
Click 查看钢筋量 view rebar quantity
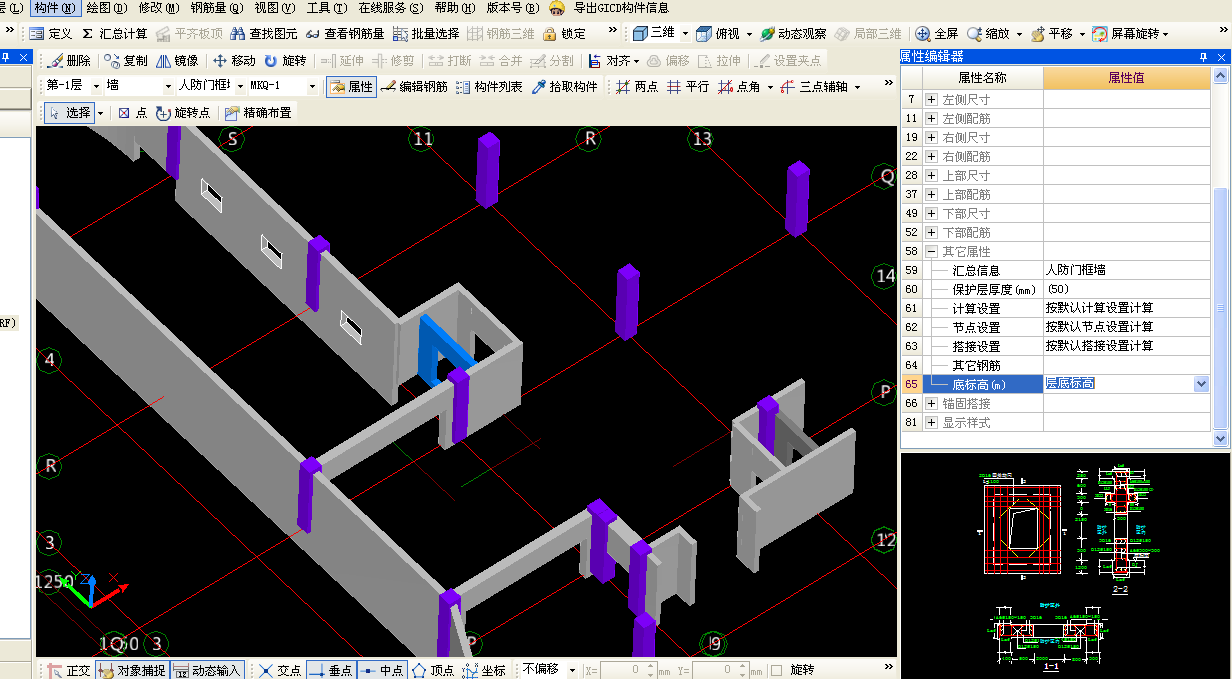[x=345, y=34]
